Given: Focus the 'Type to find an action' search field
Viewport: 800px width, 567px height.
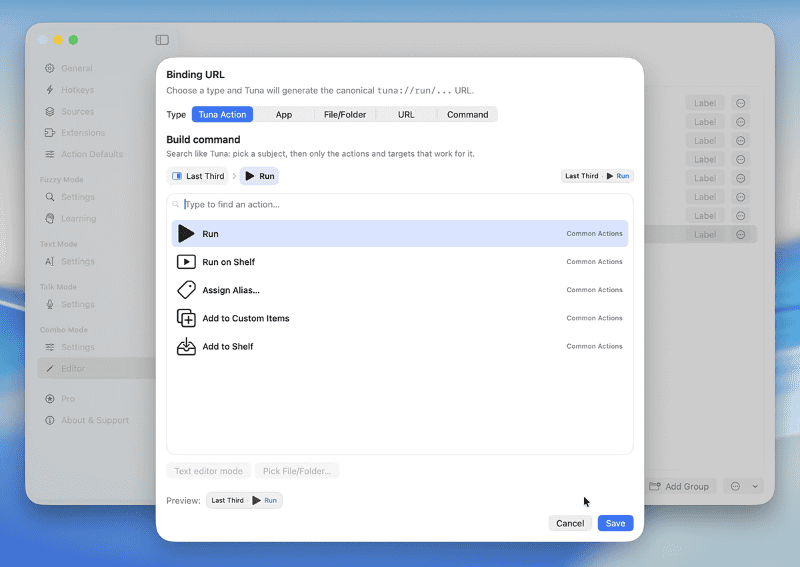Looking at the screenshot, I should pyautogui.click(x=400, y=204).
